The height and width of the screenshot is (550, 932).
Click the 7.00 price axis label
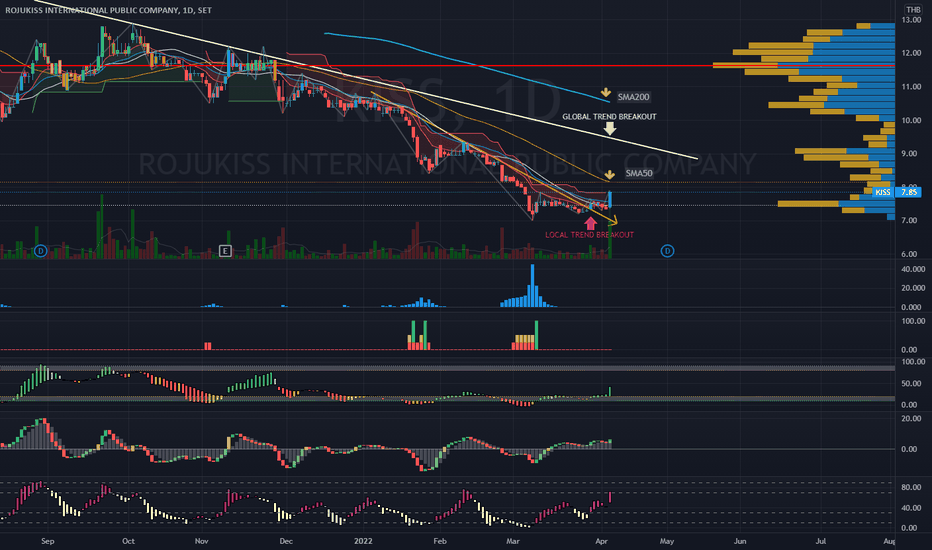point(911,221)
